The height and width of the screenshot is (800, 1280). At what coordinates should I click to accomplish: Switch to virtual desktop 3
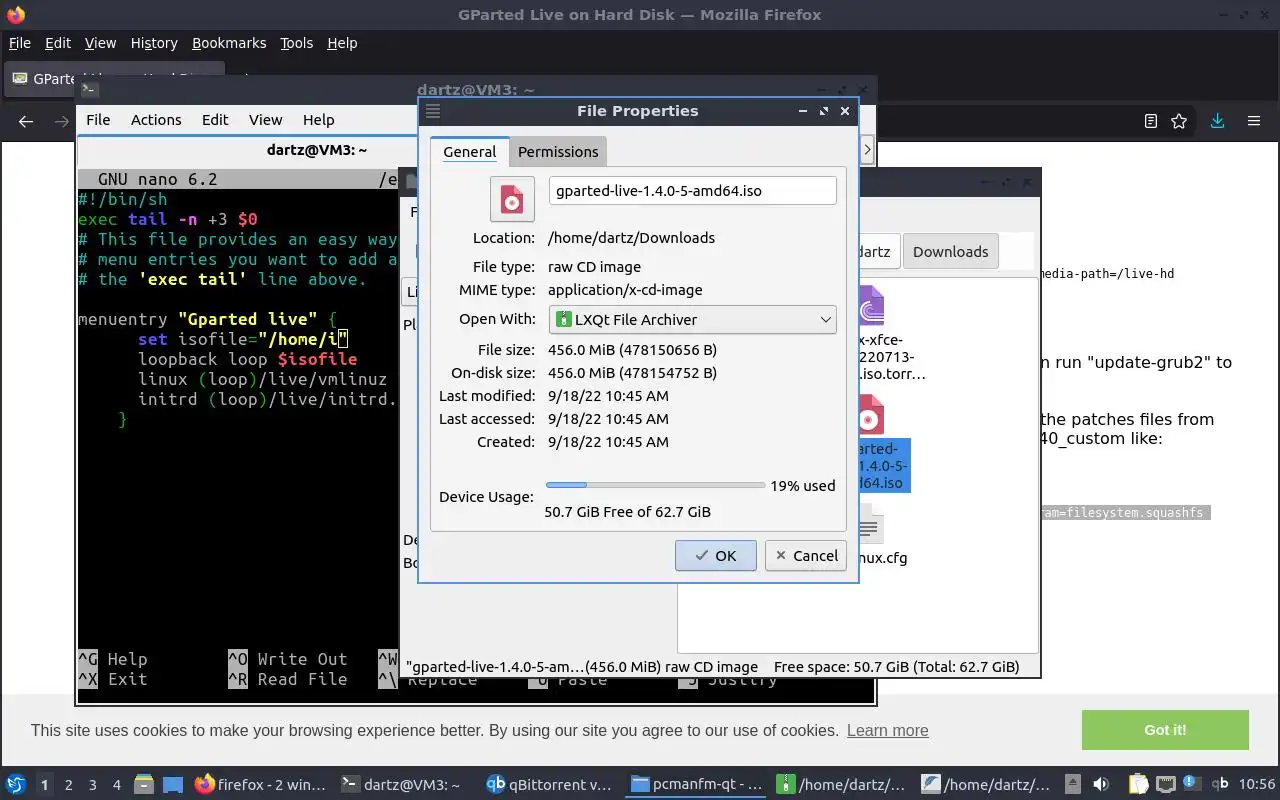click(93, 785)
